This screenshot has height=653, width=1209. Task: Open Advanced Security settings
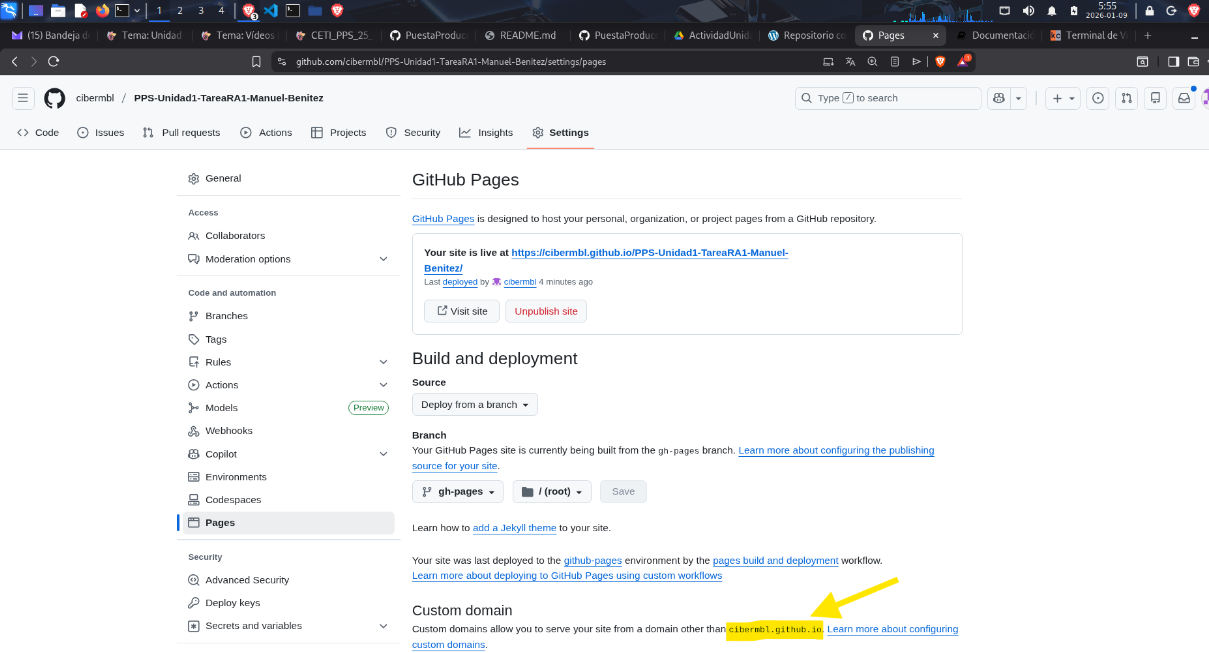coord(288,580)
